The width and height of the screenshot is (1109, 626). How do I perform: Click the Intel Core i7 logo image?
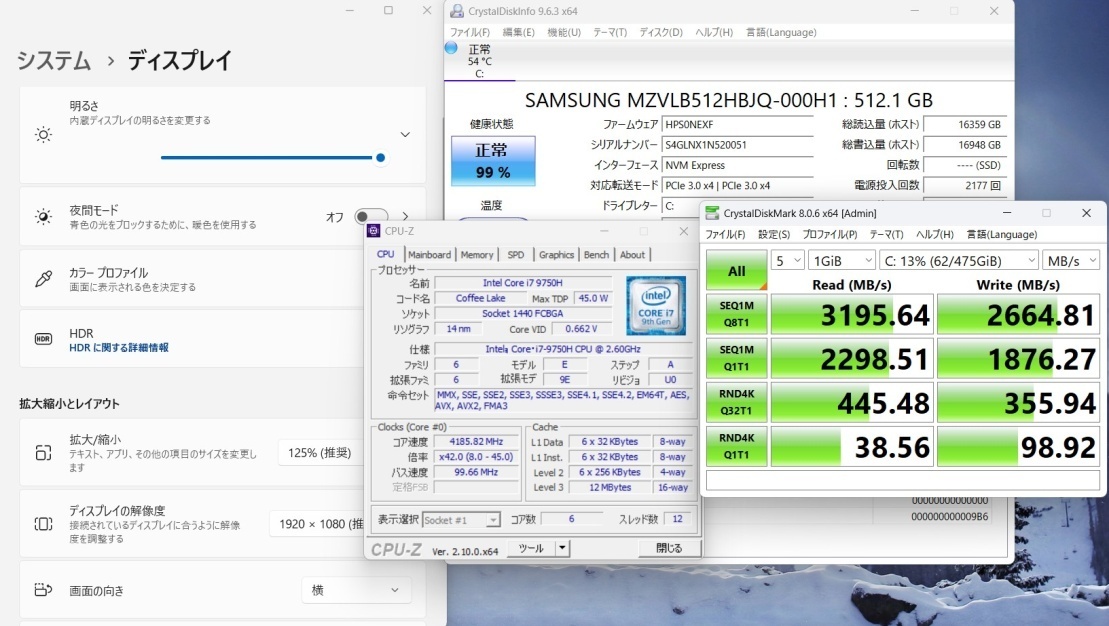tap(655, 306)
